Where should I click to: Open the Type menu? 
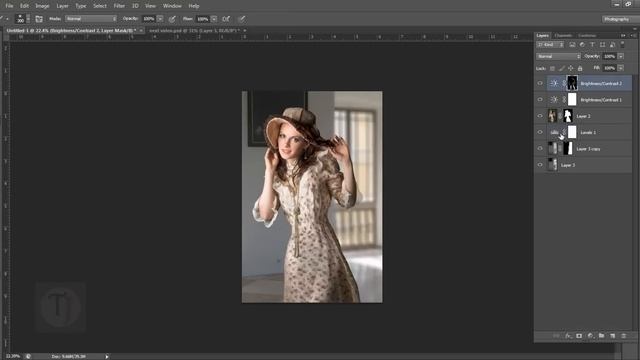[x=81, y=6]
